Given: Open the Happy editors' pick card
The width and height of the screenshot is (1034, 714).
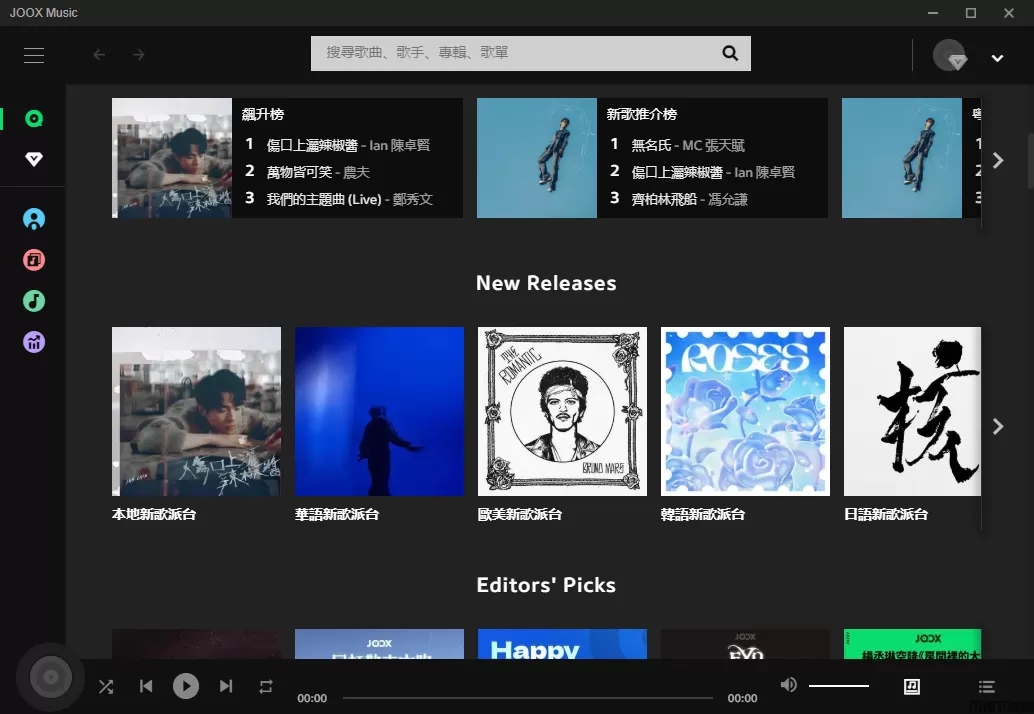Looking at the screenshot, I should pos(563,644).
